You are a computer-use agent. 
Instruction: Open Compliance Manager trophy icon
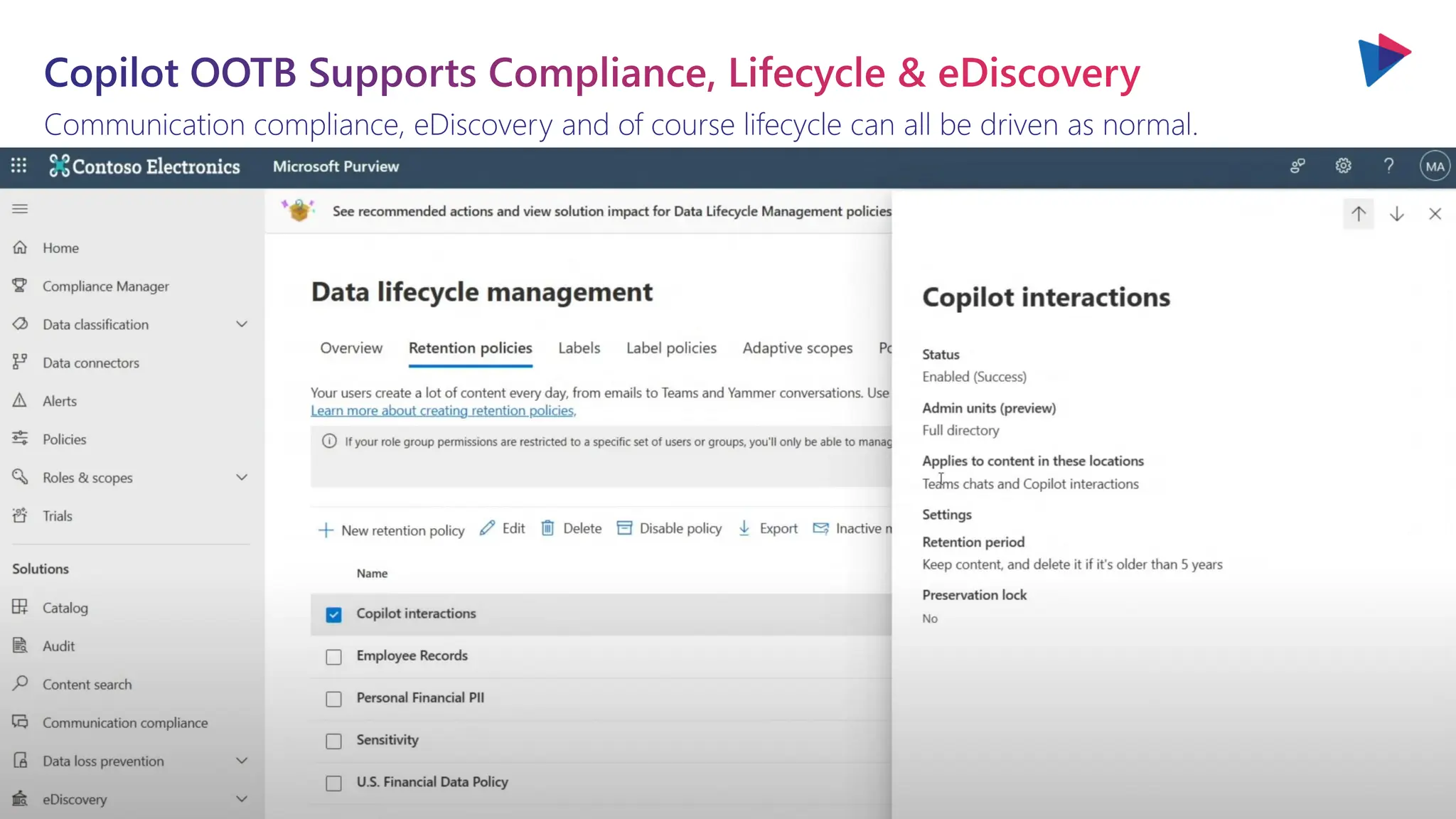[20, 286]
